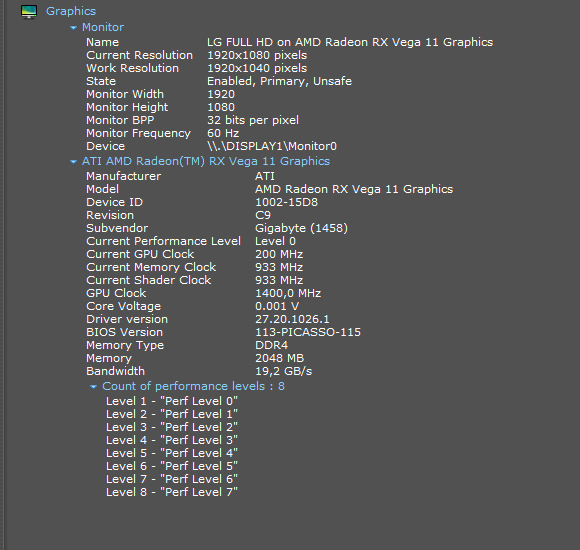This screenshot has width=580, height=550.
Task: Click the 113-PICASSO-115 value
Action: (308, 332)
